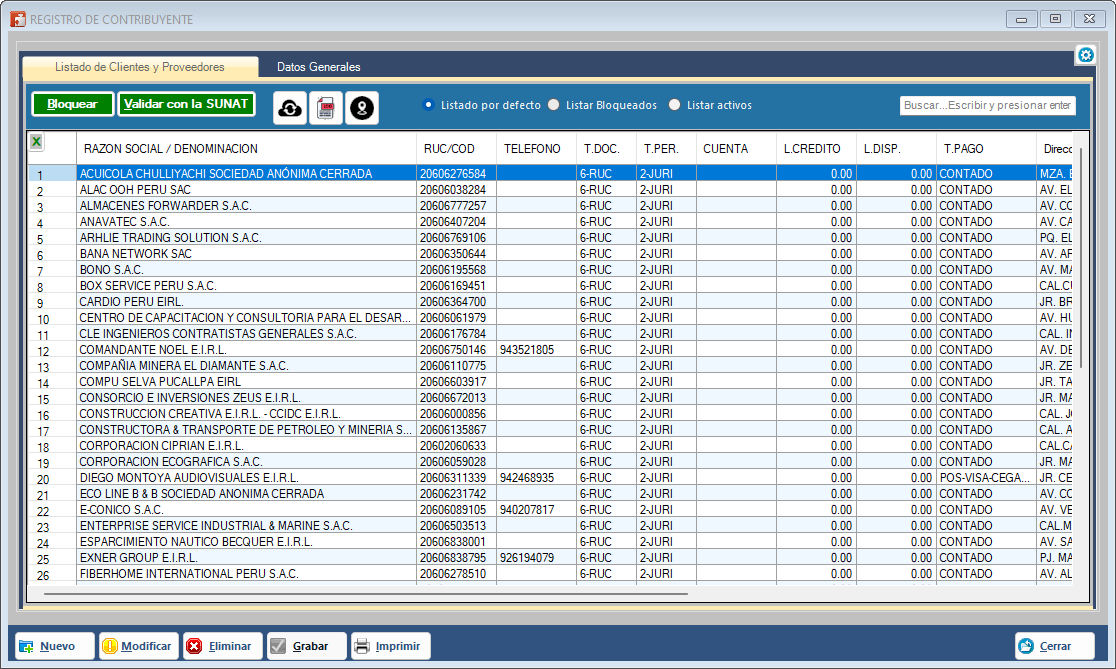Click RUC code 20602060633
Viewport: 1116px width, 669px height.
point(453,446)
